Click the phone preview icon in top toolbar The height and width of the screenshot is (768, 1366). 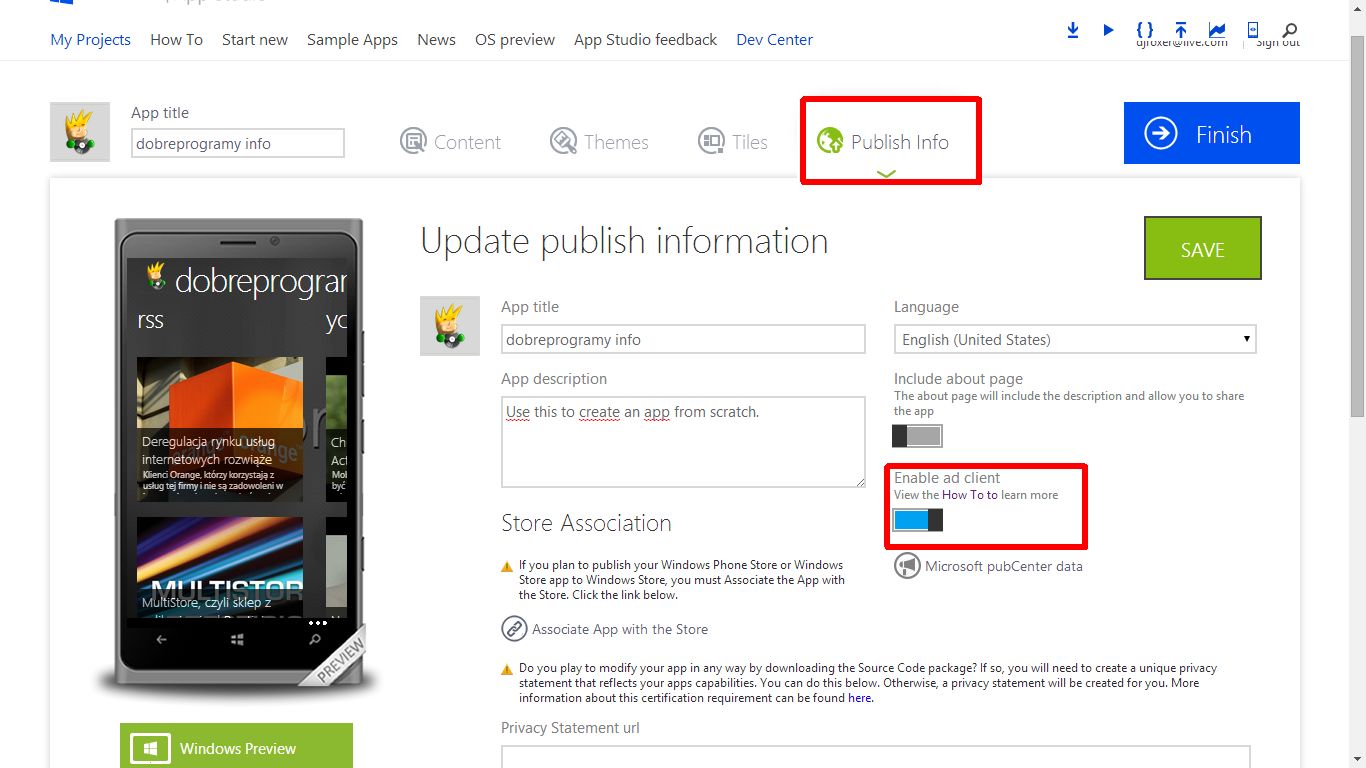(x=1253, y=30)
